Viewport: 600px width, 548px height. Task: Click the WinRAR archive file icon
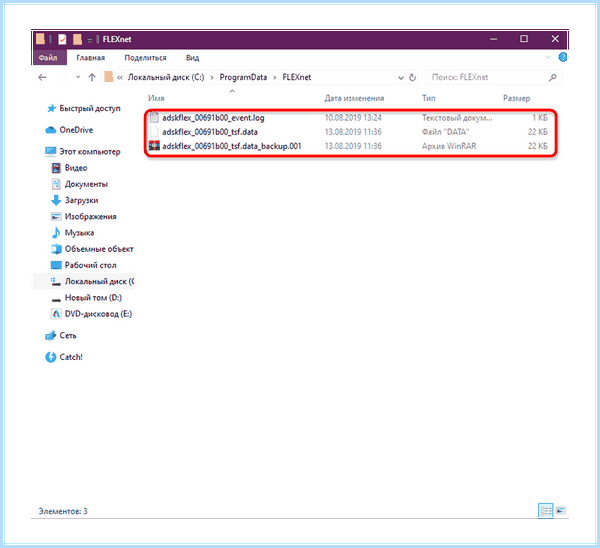tap(154, 146)
